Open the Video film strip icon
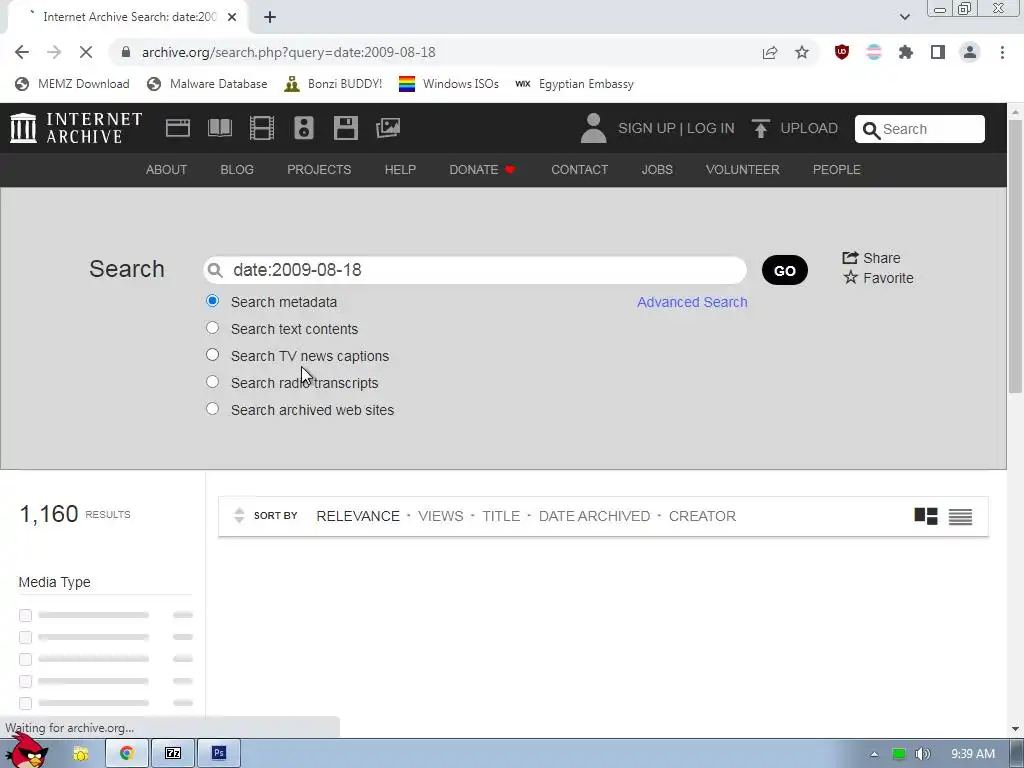 (x=262, y=128)
